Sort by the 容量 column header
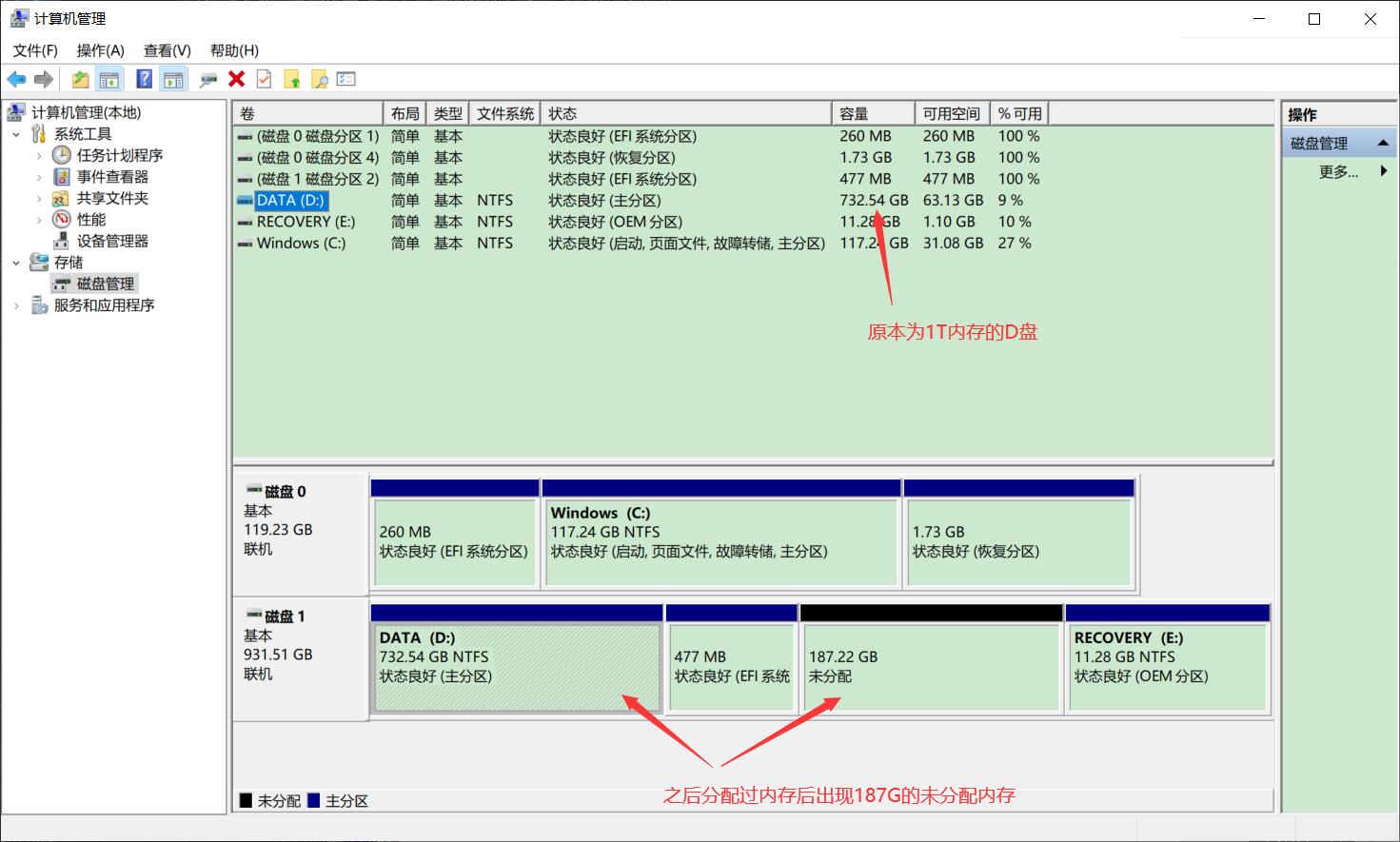1400x842 pixels. pyautogui.click(x=873, y=113)
